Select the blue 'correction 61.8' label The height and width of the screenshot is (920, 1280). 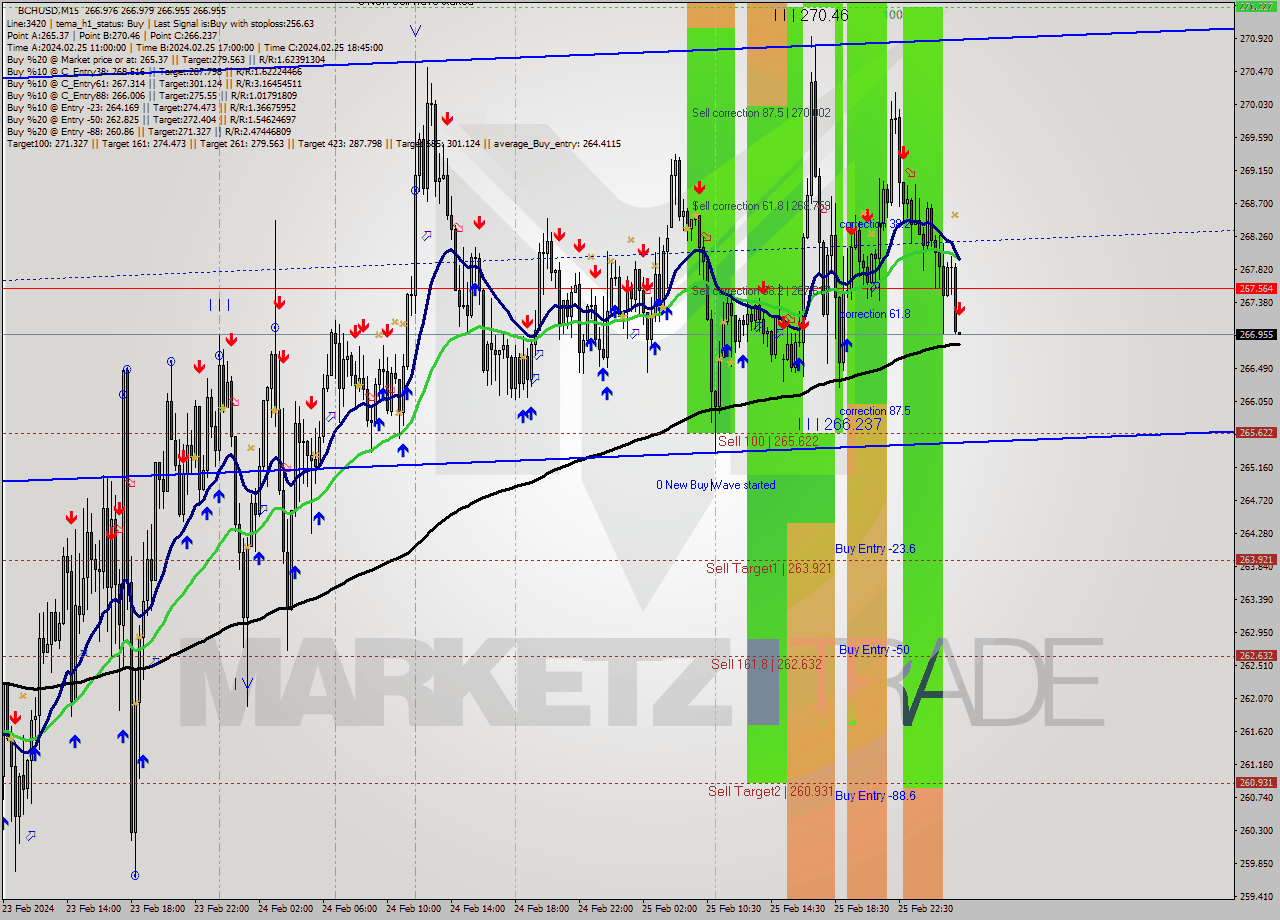tap(875, 314)
